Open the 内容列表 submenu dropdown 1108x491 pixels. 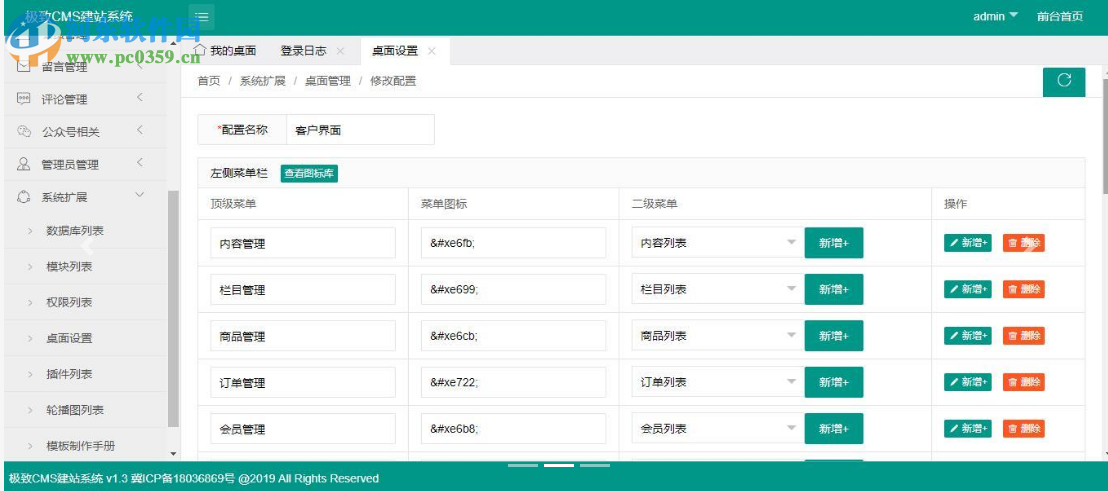(718, 243)
